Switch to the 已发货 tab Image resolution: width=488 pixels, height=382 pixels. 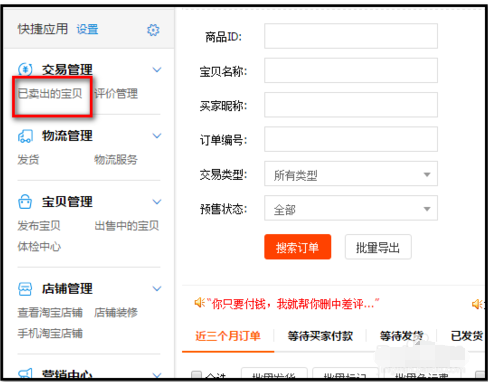coord(467,336)
